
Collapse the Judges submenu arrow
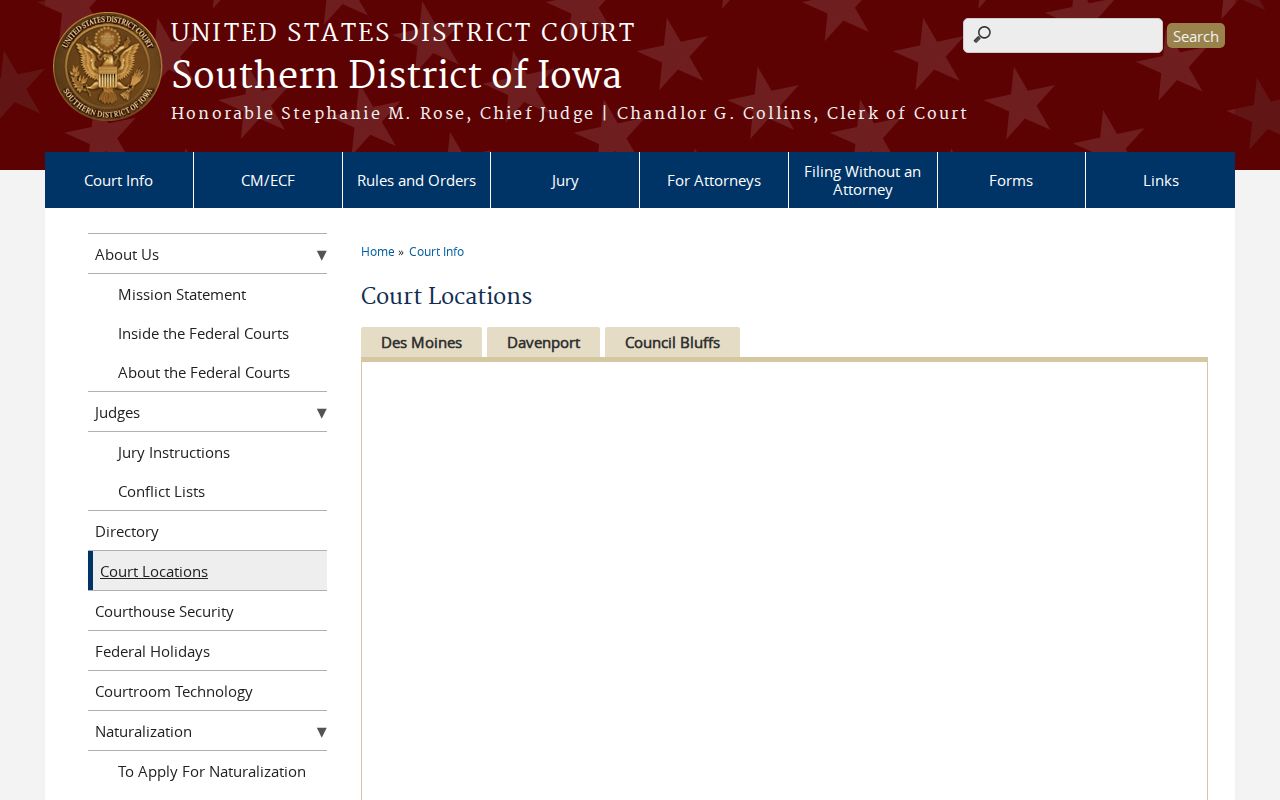point(321,412)
